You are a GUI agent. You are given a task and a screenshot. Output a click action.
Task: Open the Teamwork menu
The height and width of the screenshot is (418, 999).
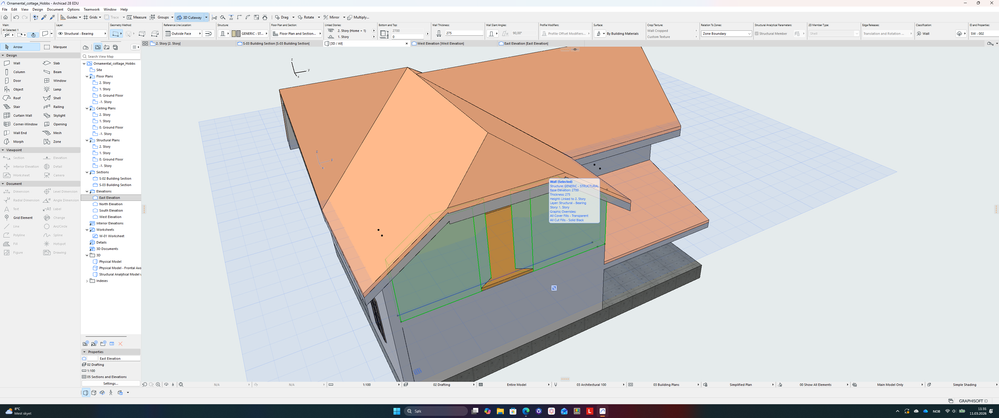91,10
